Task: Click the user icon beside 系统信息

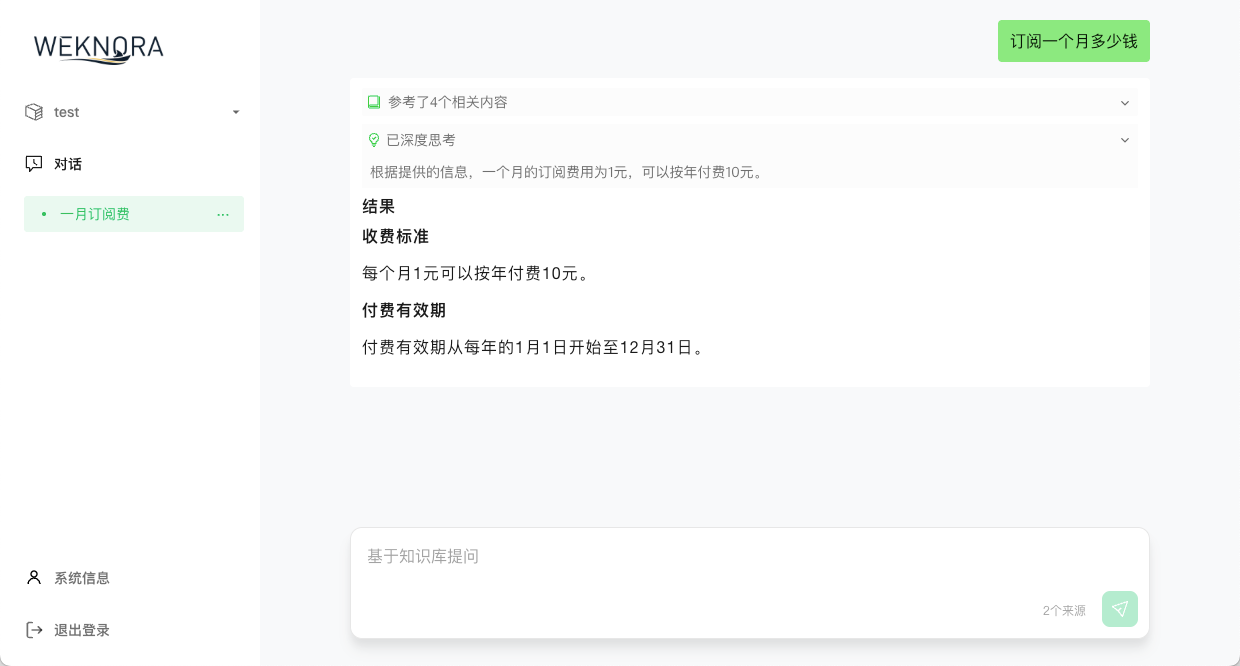Action: click(33, 578)
